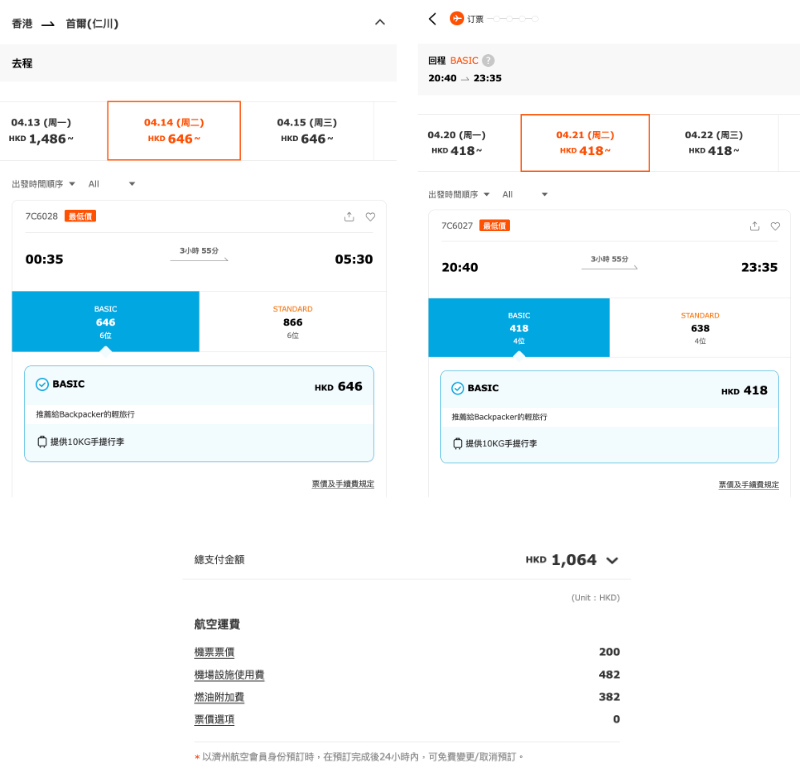Select the HKD 646 BASIC fare checkmark
This screenshot has width=800, height=773.
coord(42,384)
